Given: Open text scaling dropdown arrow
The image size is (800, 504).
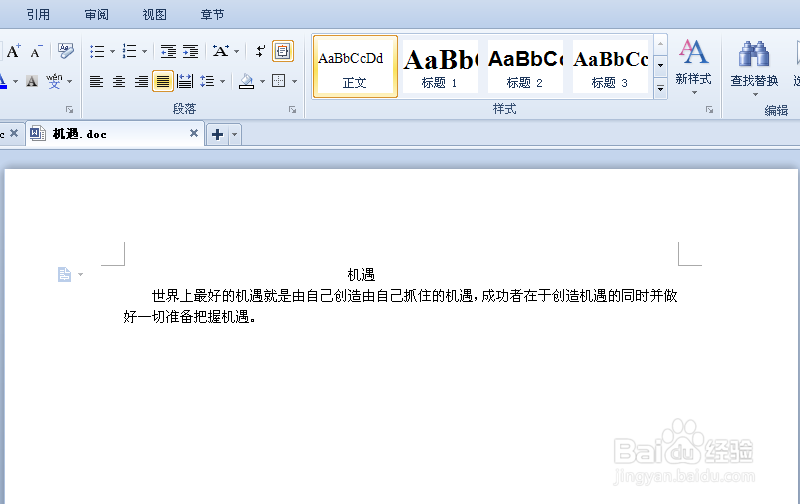Looking at the screenshot, I should coord(236,52).
